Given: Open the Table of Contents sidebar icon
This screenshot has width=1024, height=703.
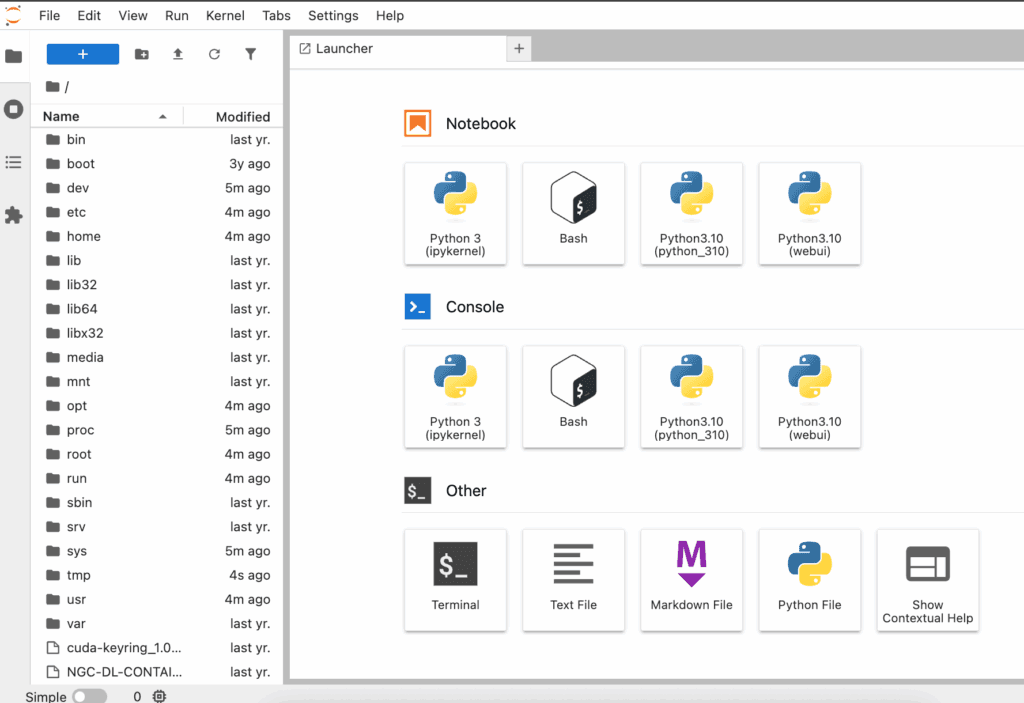Looking at the screenshot, I should (14, 162).
